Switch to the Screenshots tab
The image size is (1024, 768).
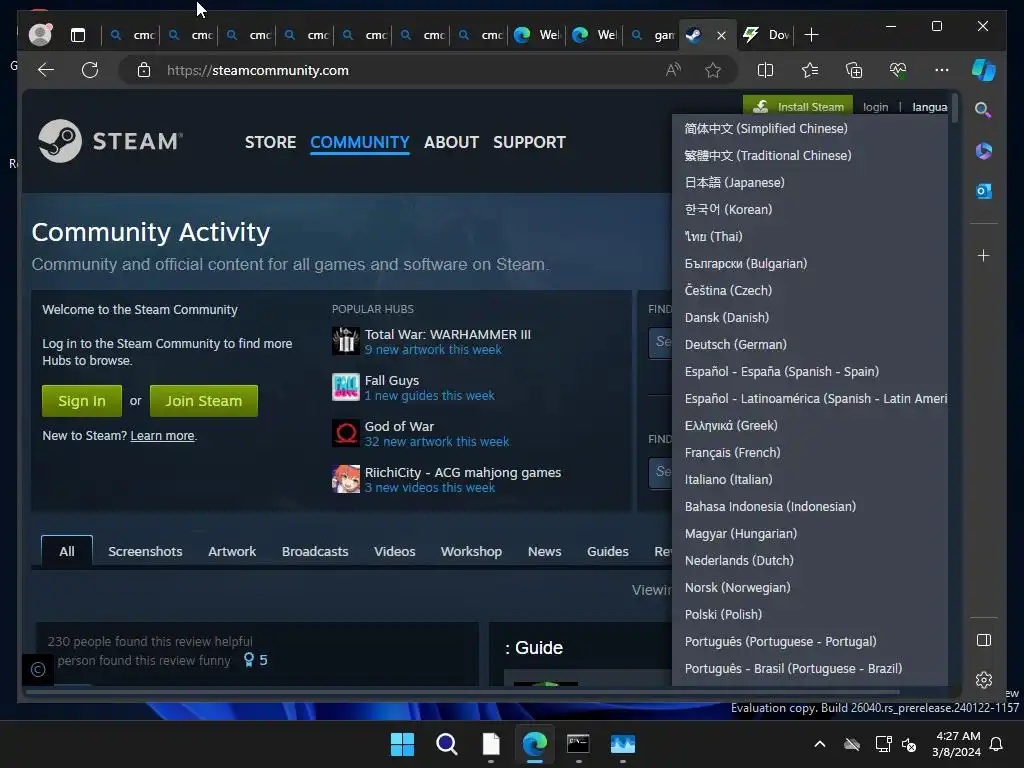[x=145, y=551]
